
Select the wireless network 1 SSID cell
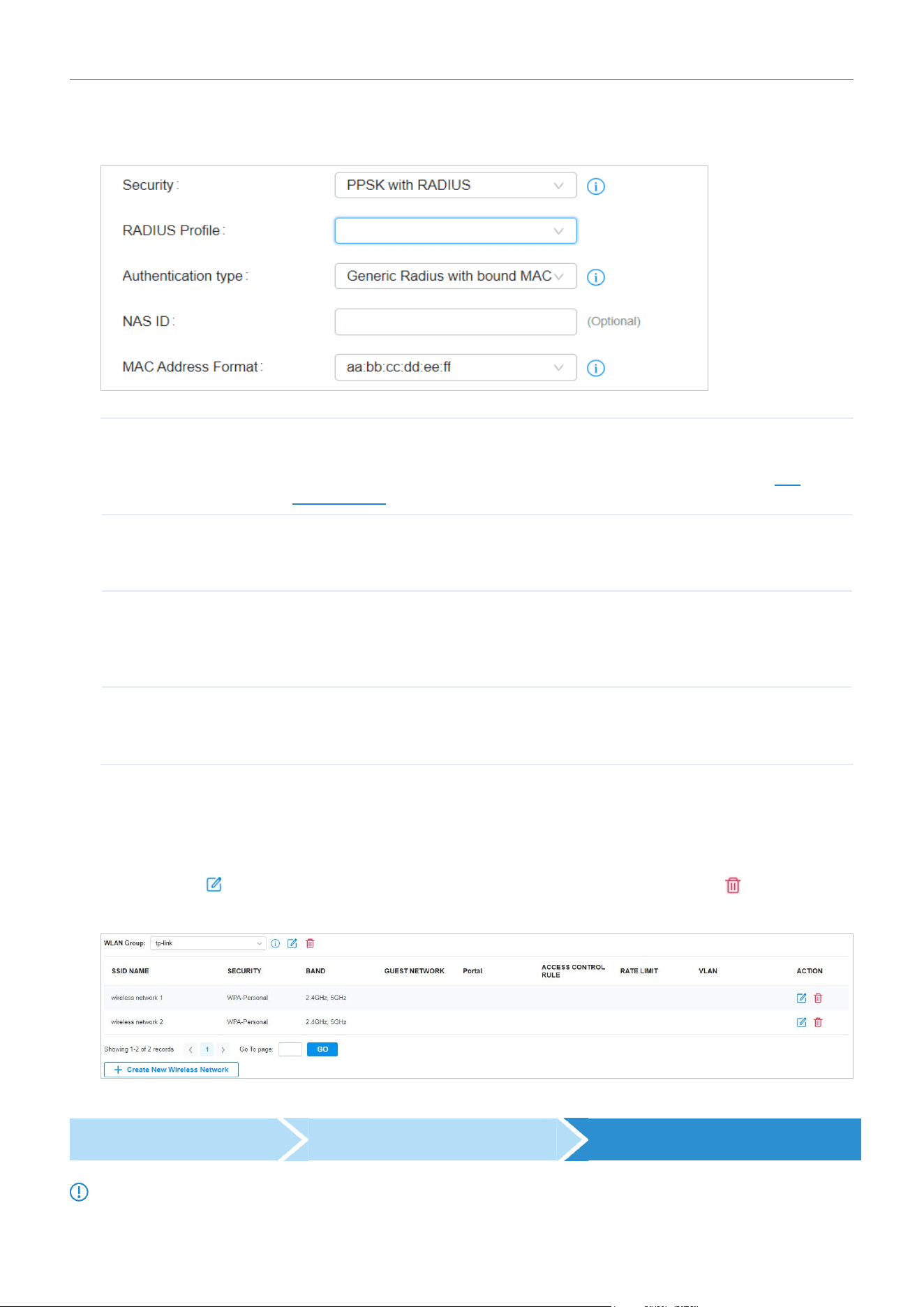137,998
